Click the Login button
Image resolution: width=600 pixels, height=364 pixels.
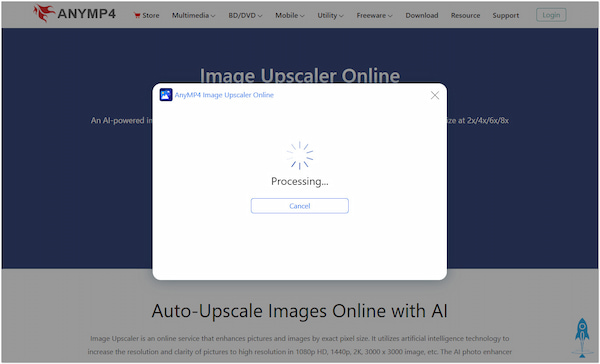tap(551, 15)
